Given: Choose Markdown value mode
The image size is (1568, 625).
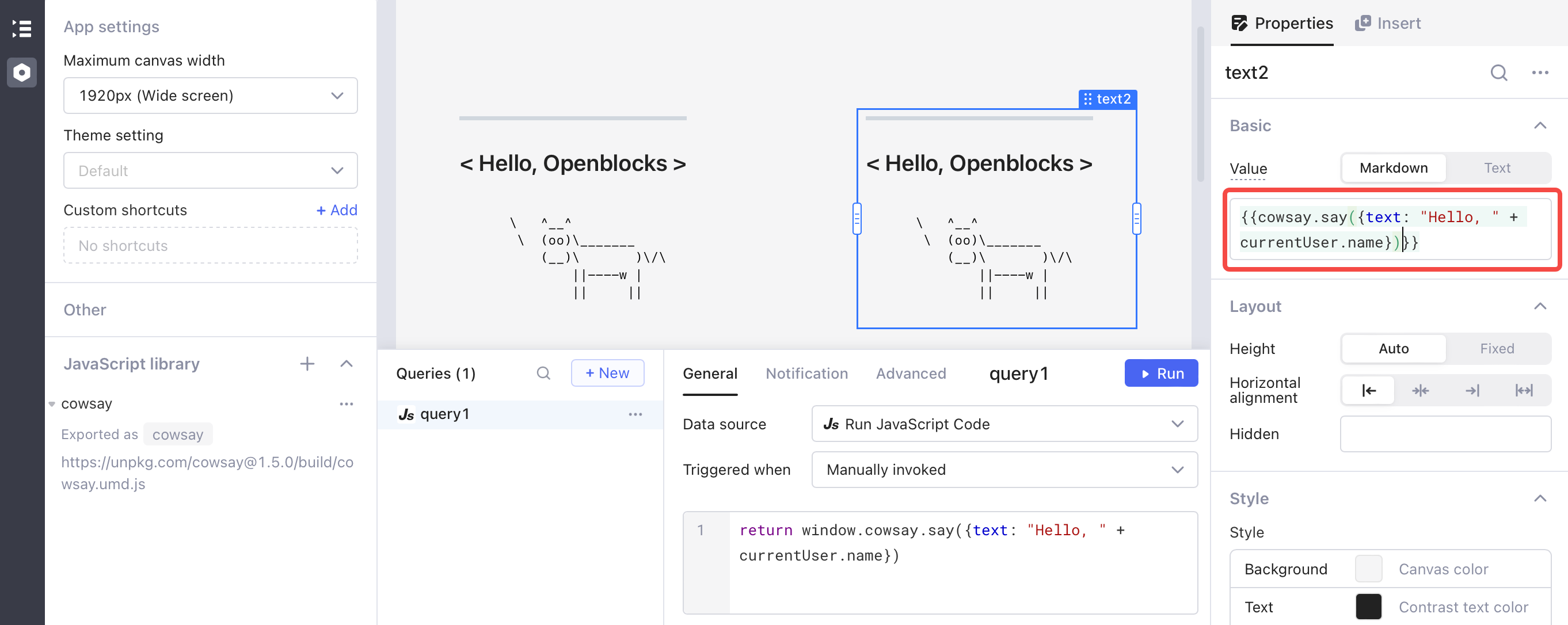Looking at the screenshot, I should click(1394, 168).
